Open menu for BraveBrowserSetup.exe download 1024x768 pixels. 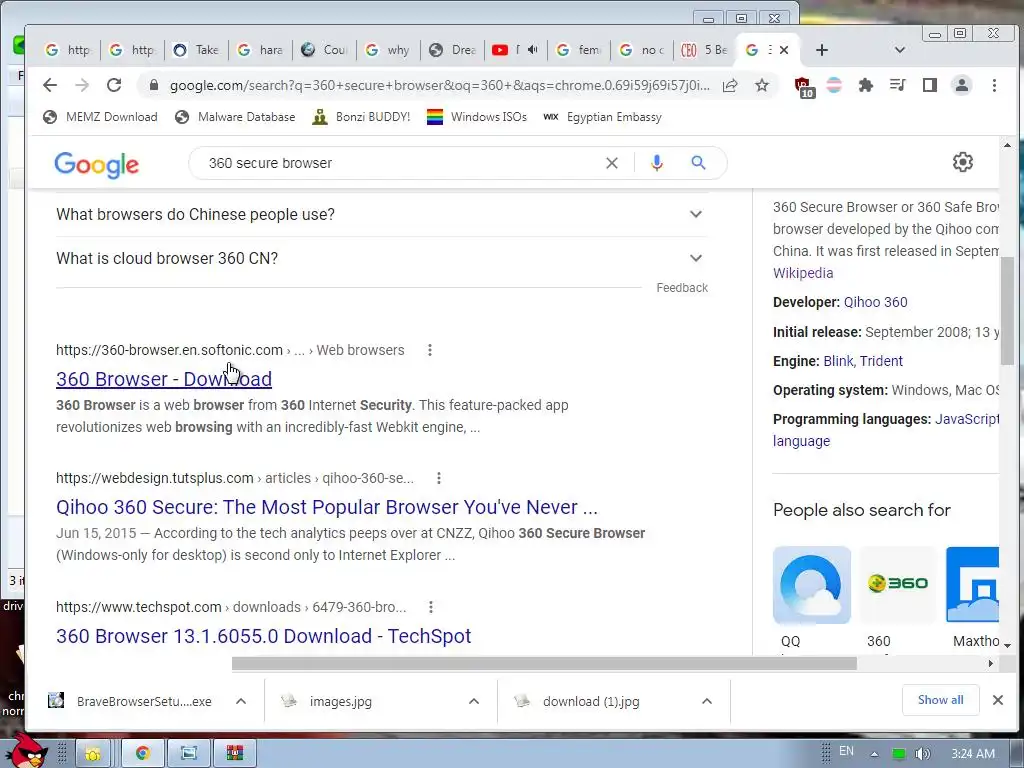[x=241, y=701]
